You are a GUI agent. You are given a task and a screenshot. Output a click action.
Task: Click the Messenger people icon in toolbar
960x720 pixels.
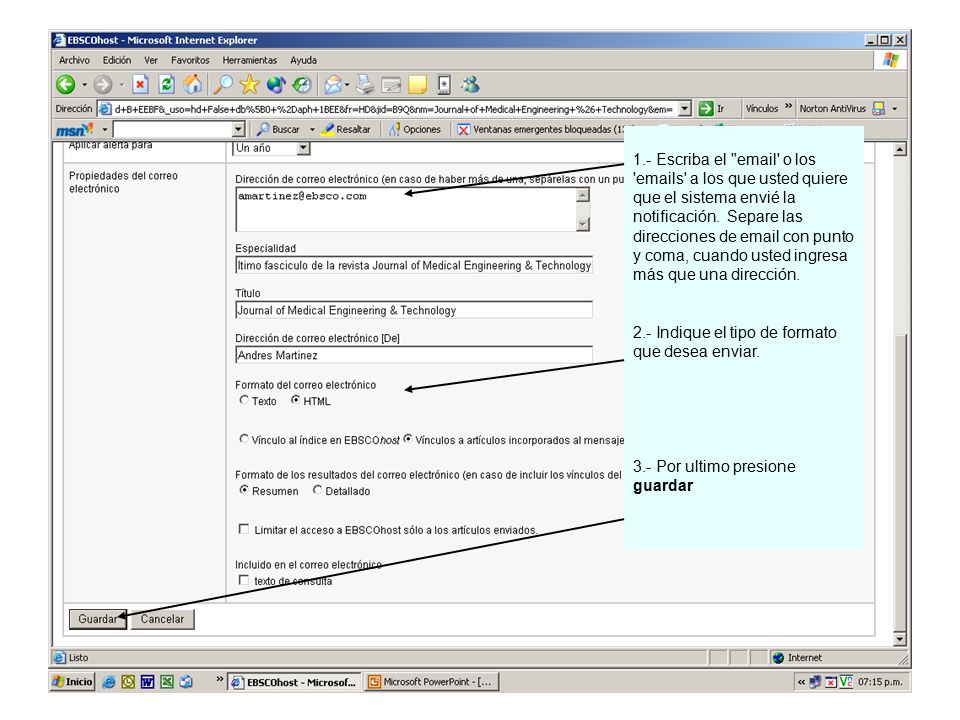click(470, 84)
